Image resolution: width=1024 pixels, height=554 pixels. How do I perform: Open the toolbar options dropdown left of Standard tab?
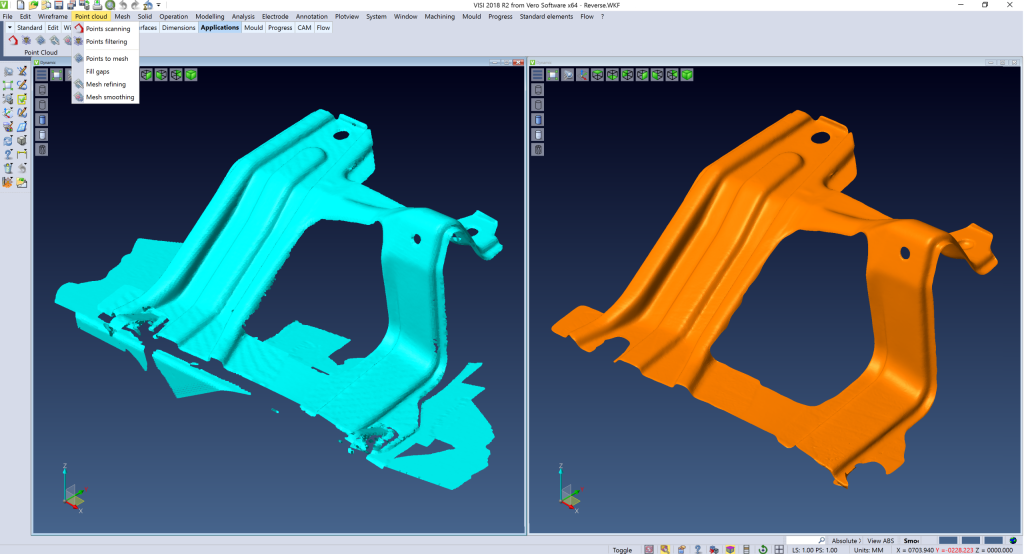[9, 28]
